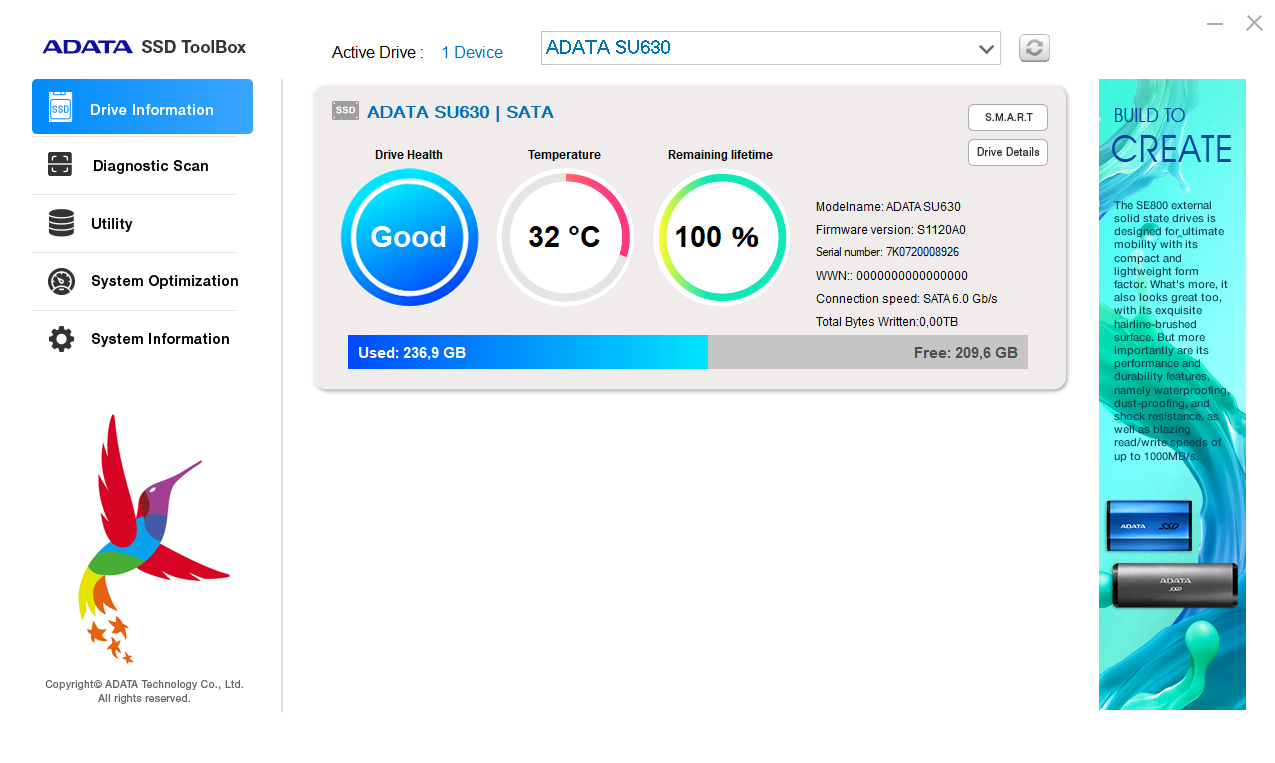Click the WWN 0000000000000000 text
The width and height of the screenshot is (1275, 763).
coord(892,276)
